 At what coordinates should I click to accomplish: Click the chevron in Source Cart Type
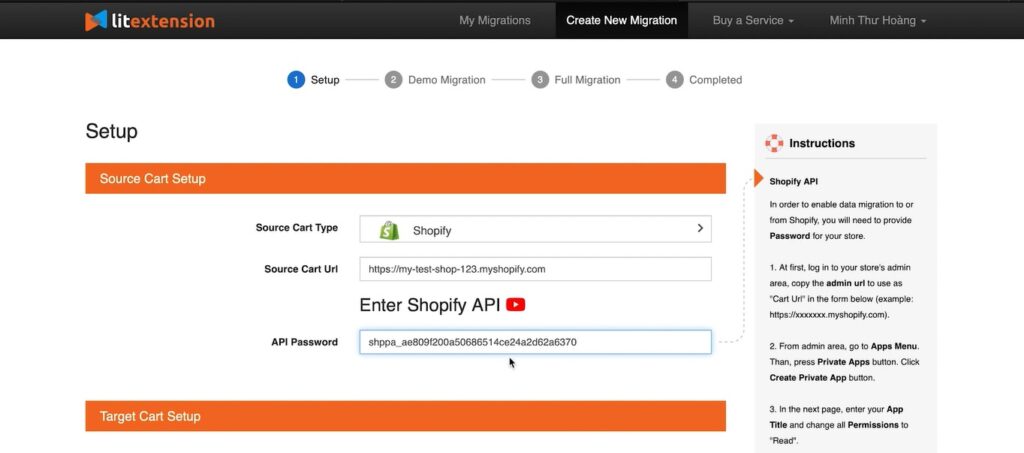(x=699, y=228)
